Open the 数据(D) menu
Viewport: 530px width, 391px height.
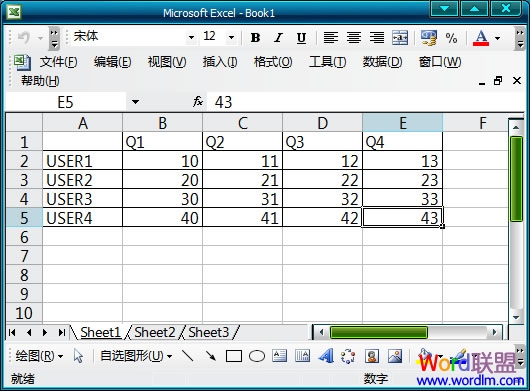[382, 62]
